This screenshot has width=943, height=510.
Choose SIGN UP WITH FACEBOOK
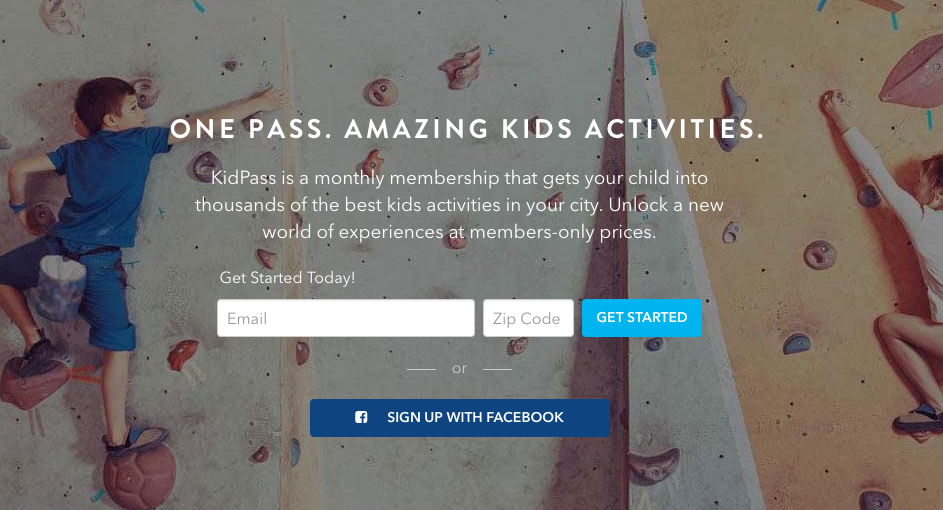(x=460, y=418)
